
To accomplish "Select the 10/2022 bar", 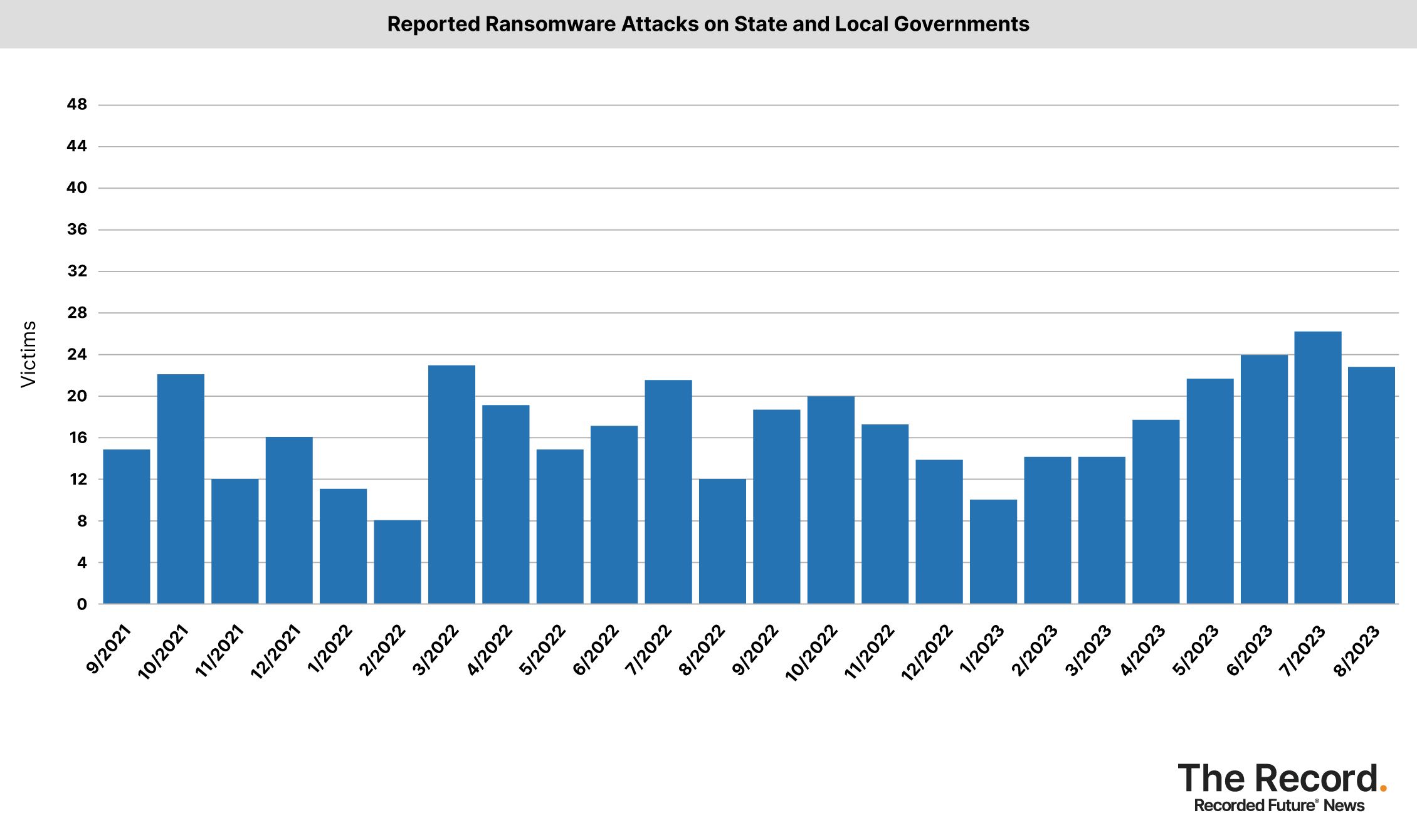I will pyautogui.click(x=831, y=500).
